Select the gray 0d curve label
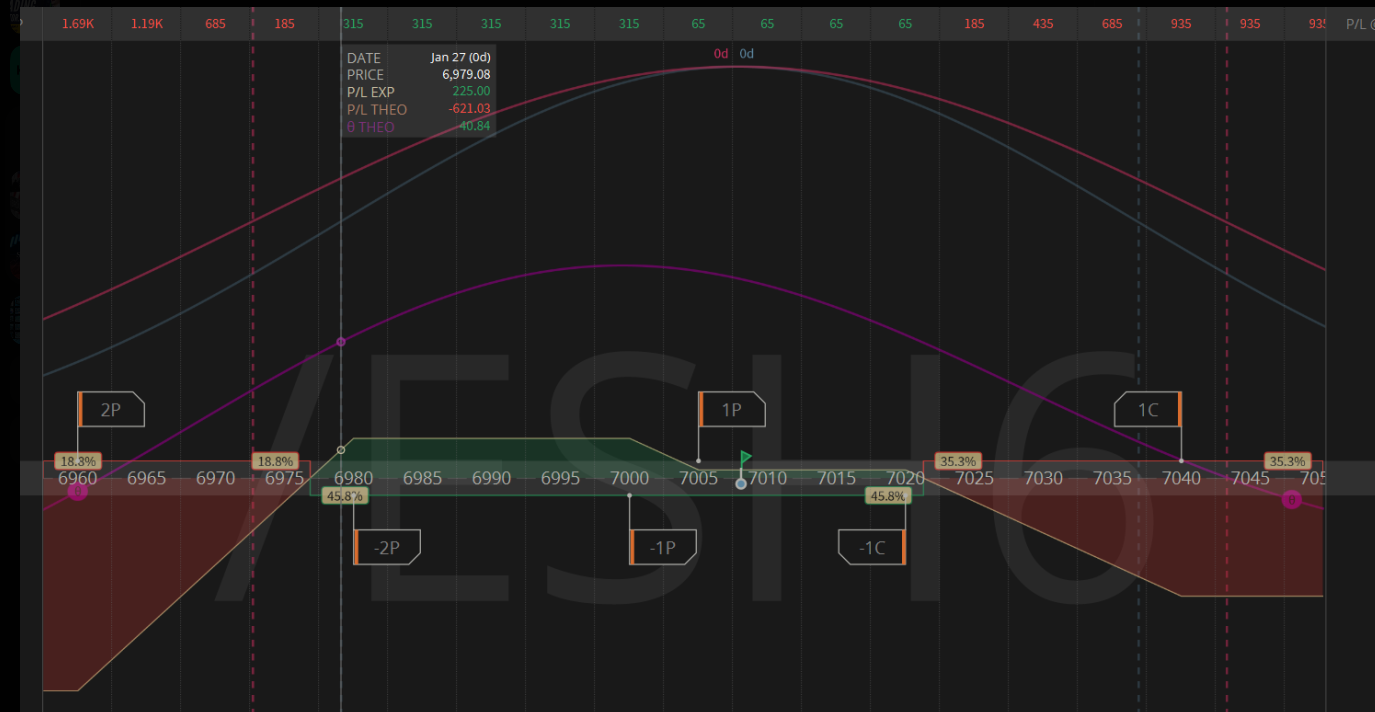Viewport: 1375px width, 712px height. tap(746, 54)
